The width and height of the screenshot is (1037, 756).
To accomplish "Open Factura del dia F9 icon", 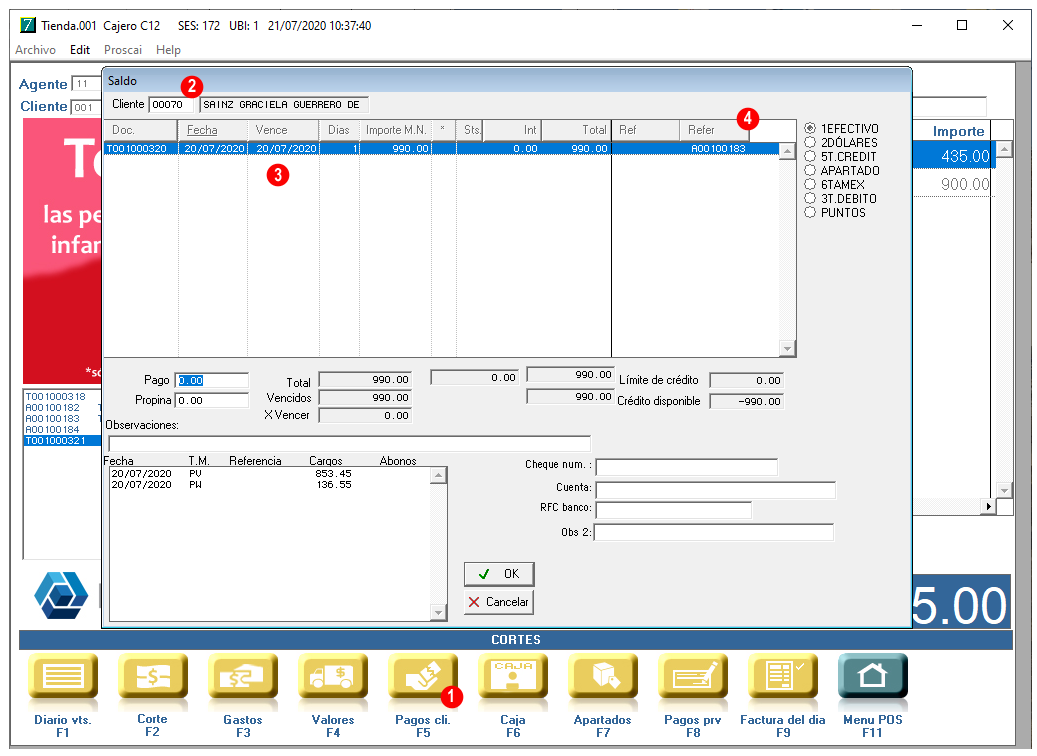I will (x=782, y=677).
